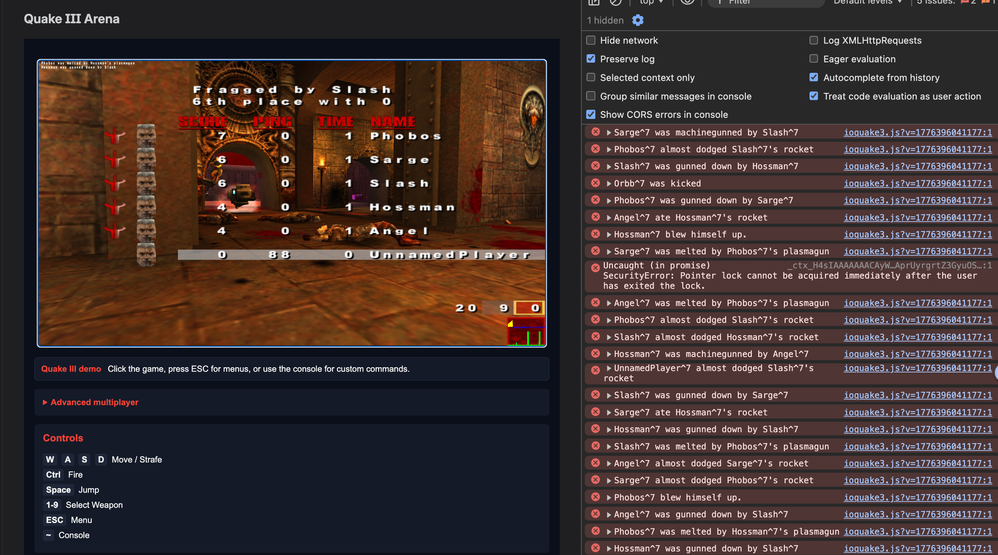Click error icon beside 'Uncaught (in promise)' message
This screenshot has width=998, height=555.
tap(595, 268)
